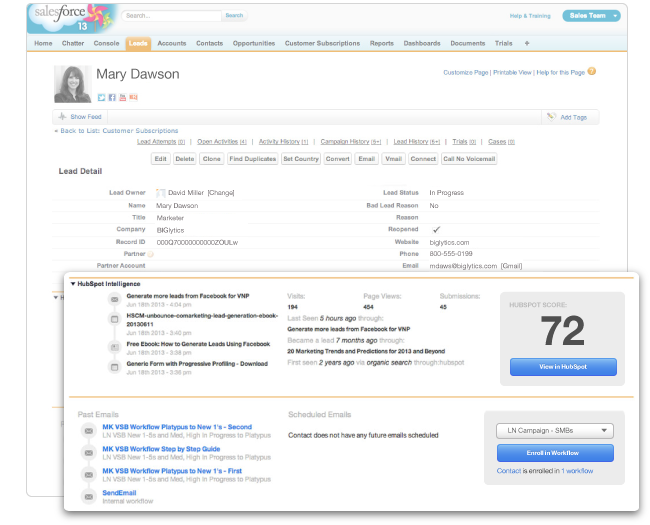
Task: Click the Salesforce logo
Action: (72, 19)
